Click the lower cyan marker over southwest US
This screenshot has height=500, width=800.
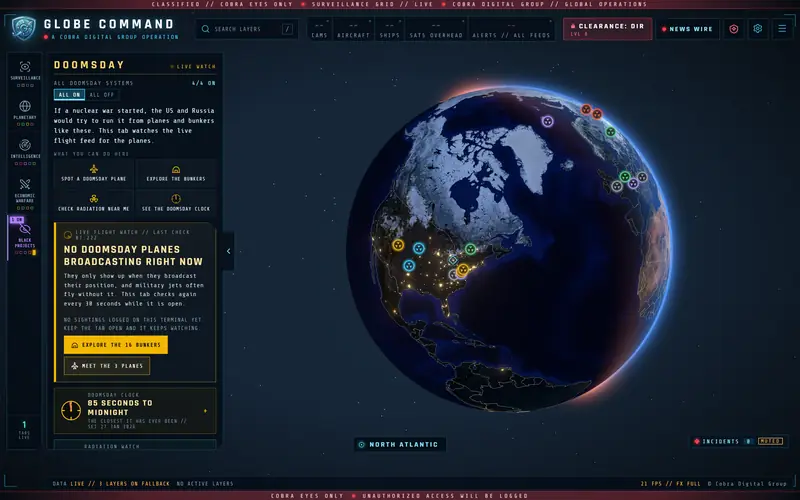tap(409, 265)
